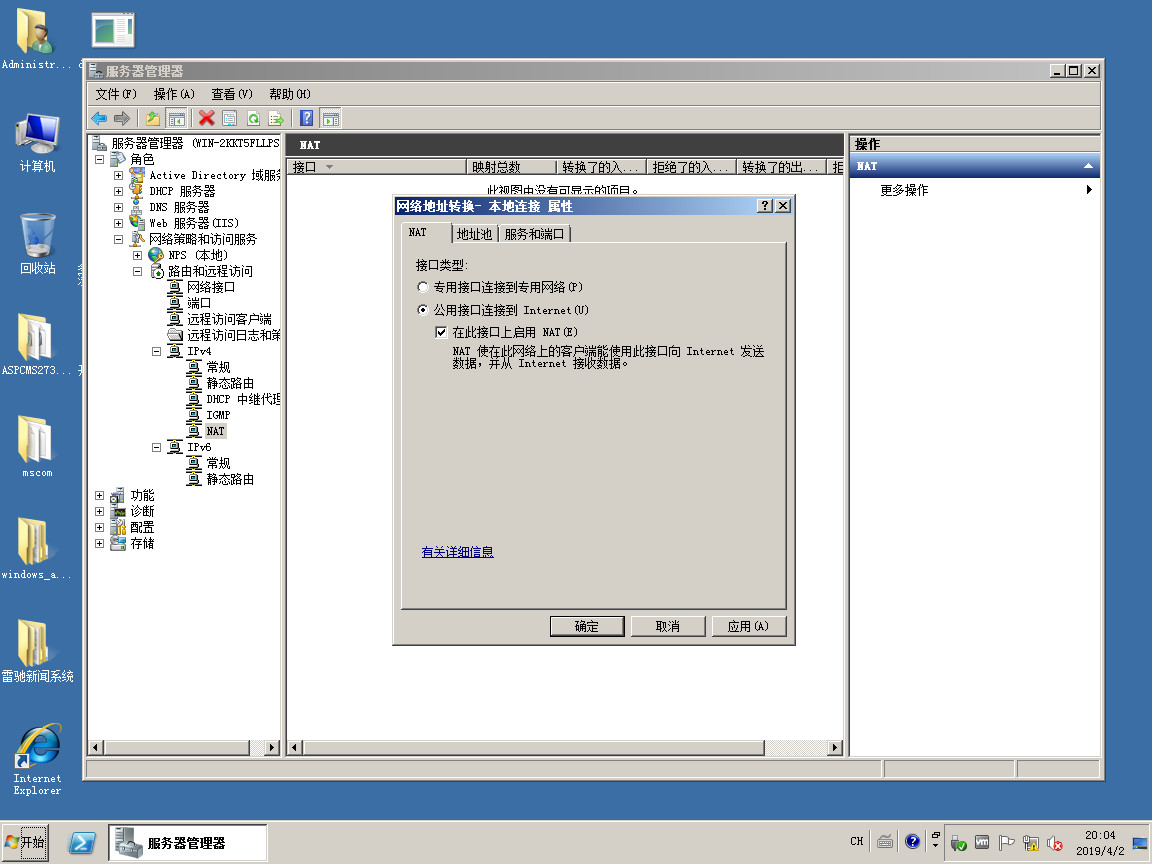Click the export list toolbar icon

[x=276, y=118]
